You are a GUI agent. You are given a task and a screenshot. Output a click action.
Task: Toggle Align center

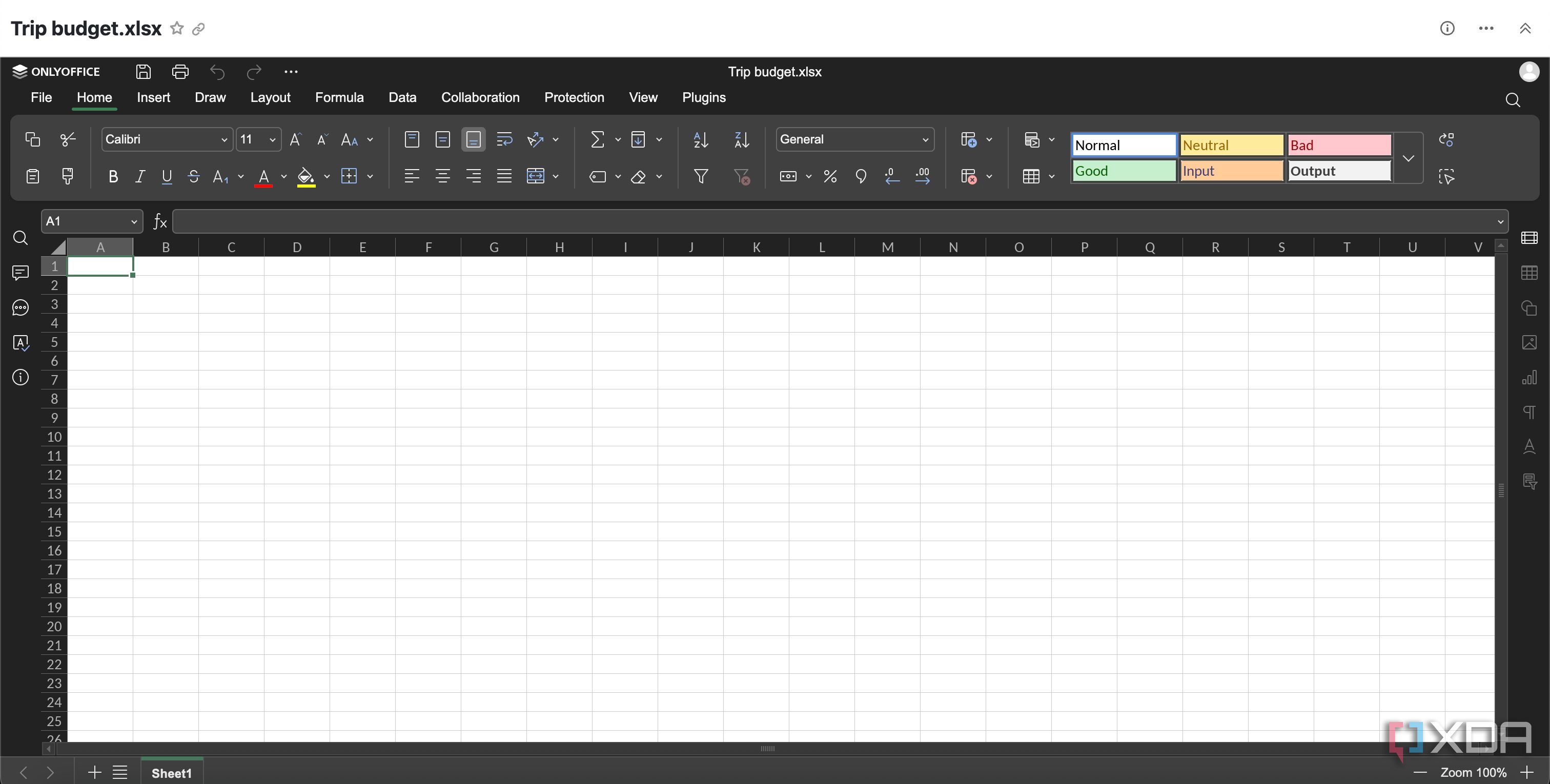pyautogui.click(x=443, y=176)
